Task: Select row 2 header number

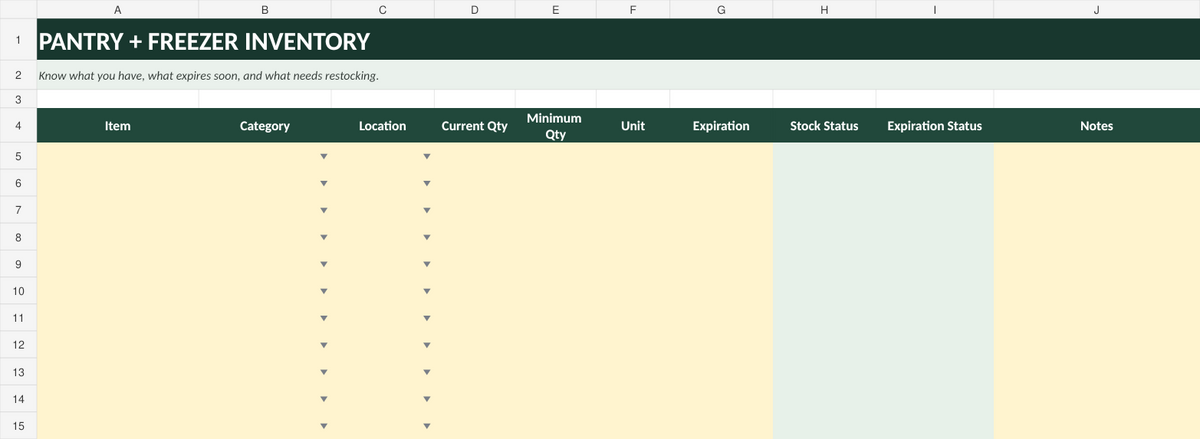Action: [x=19, y=76]
